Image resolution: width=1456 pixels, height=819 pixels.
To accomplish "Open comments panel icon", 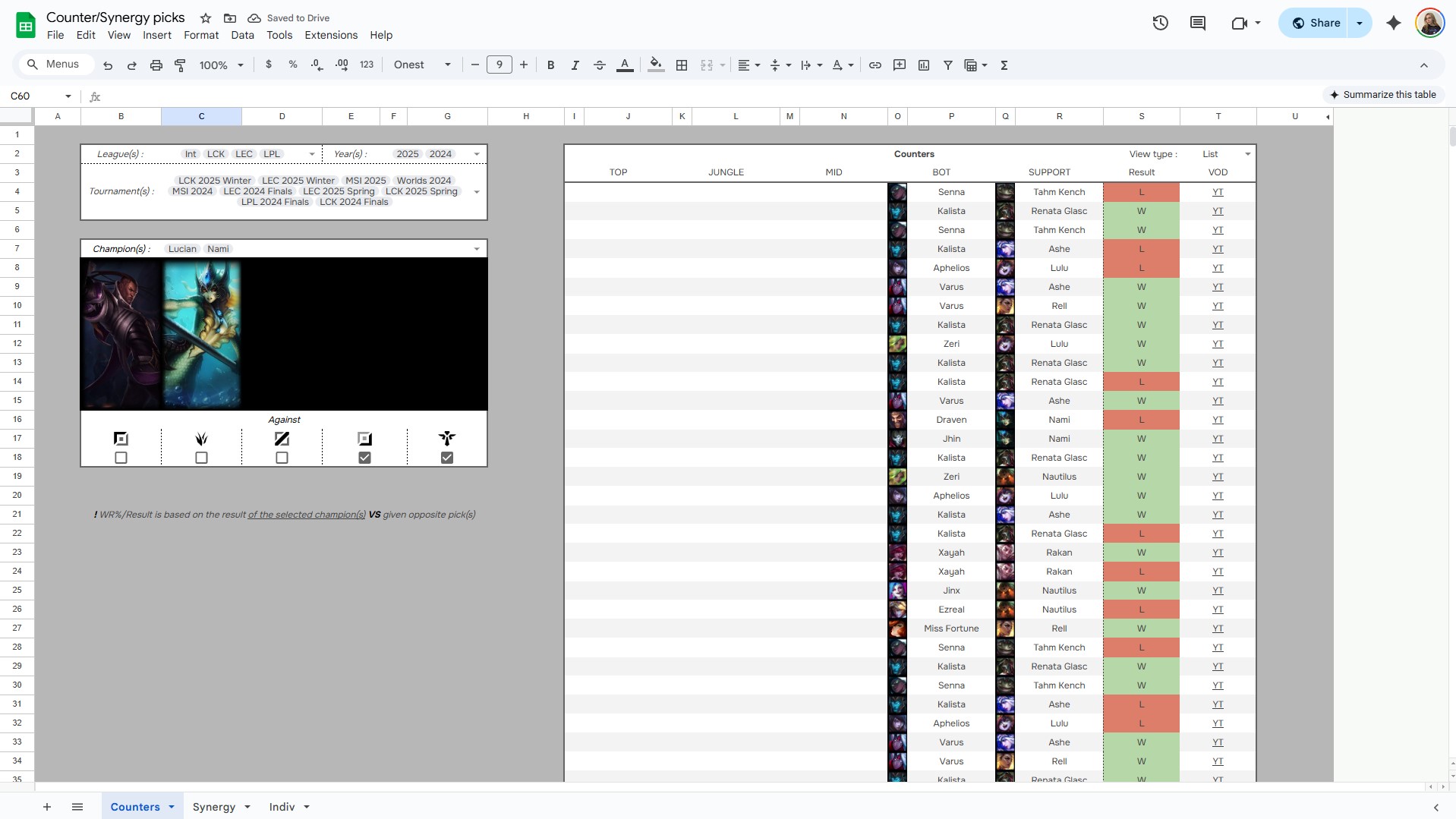I will tap(1198, 23).
